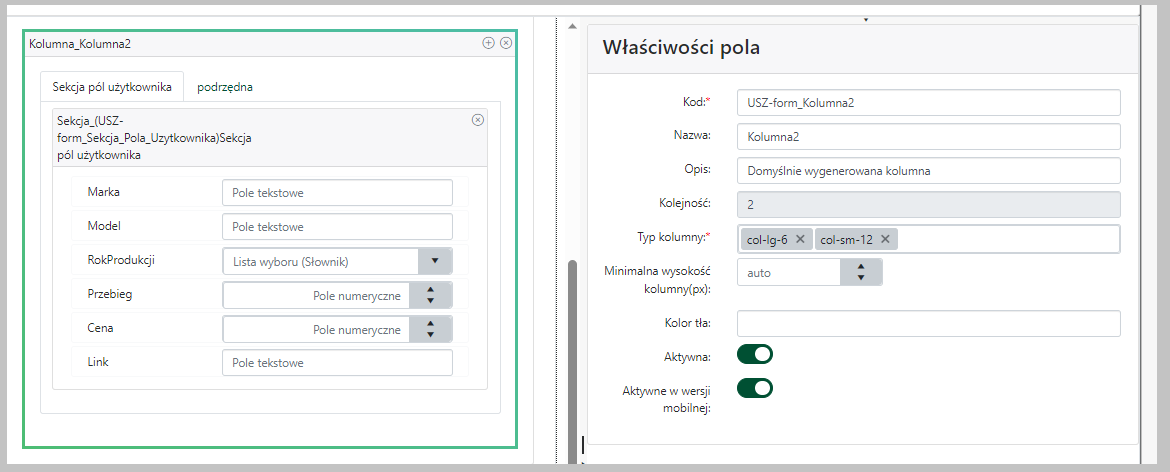Increase the Cena value with the up arrow
Screen dimensions: 1170x472
(430, 323)
